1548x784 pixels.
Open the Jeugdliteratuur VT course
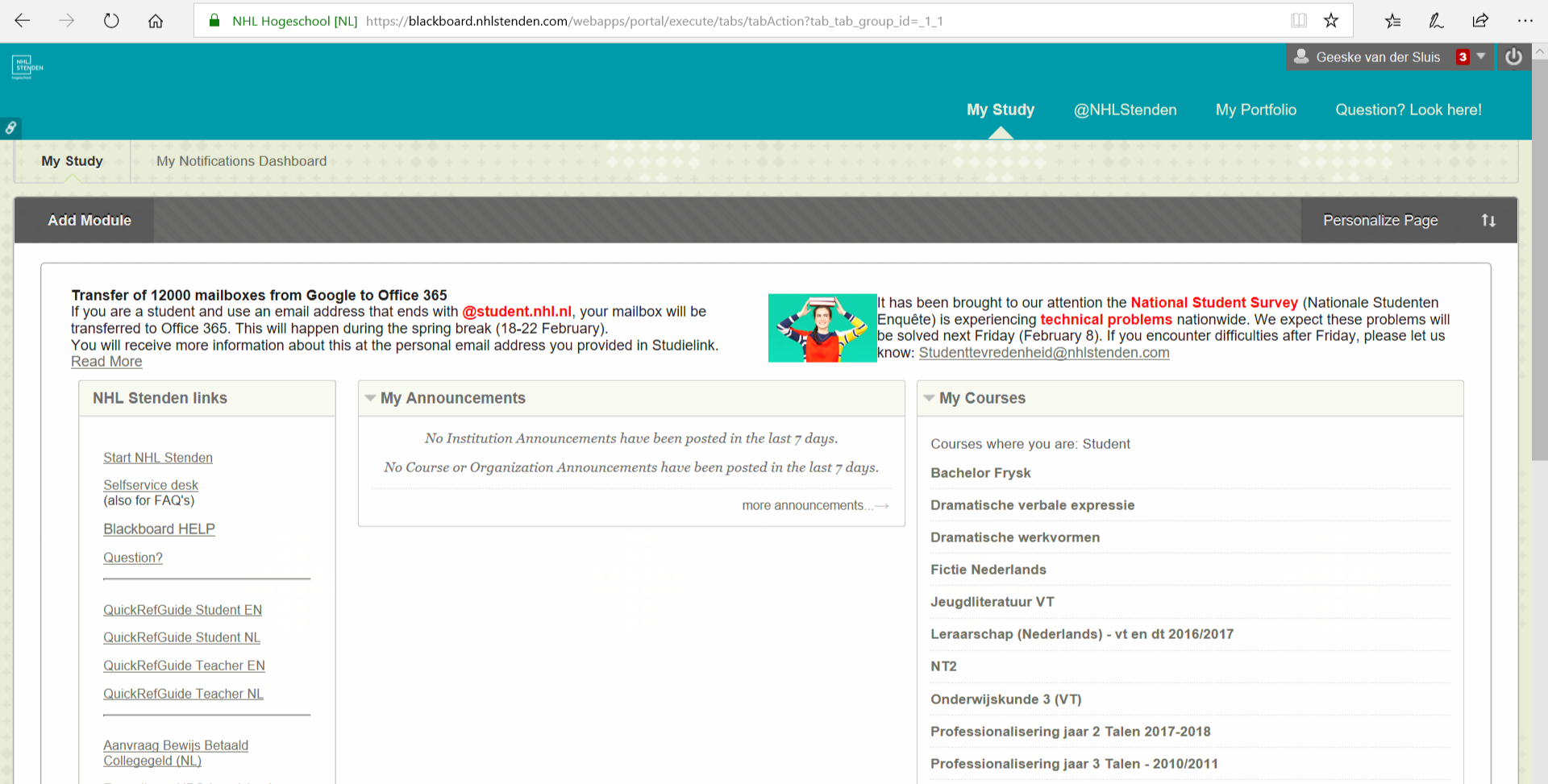(x=992, y=602)
